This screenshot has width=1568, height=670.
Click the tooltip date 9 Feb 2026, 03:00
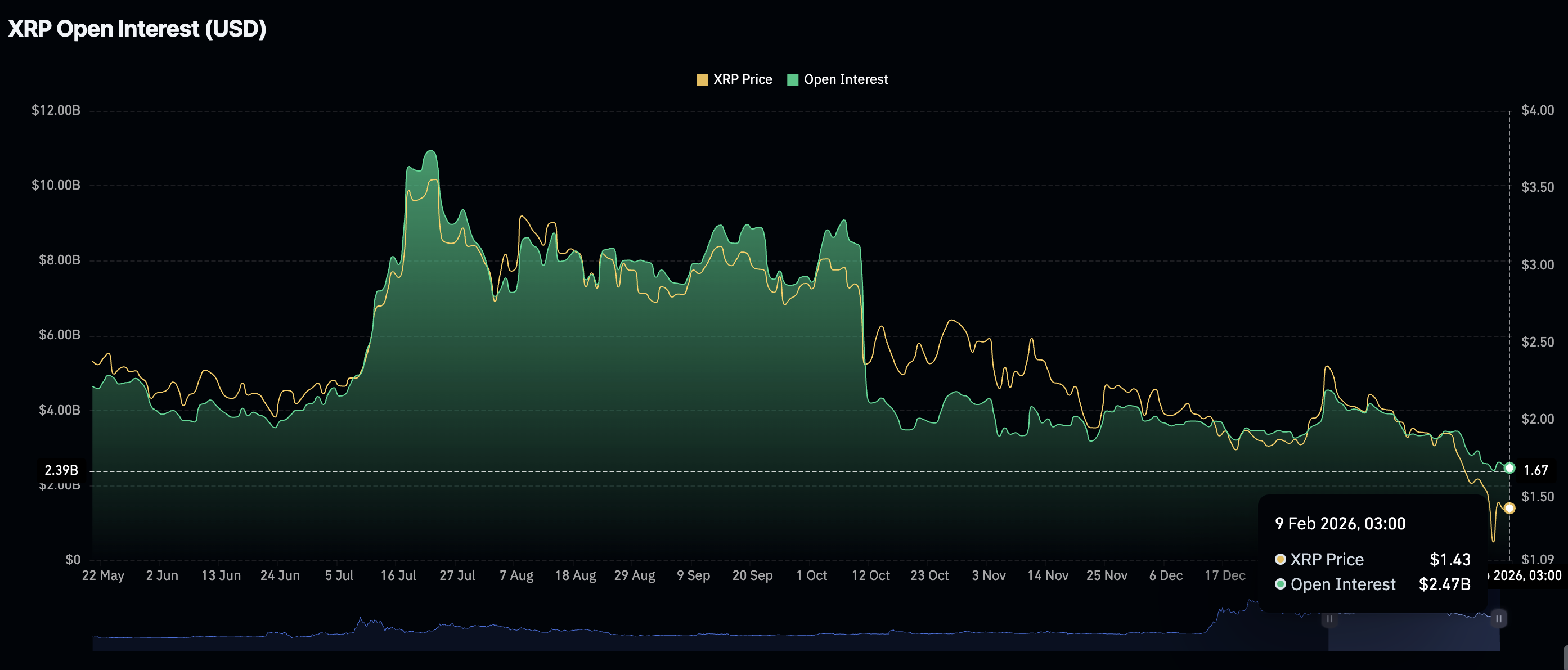(x=1340, y=524)
